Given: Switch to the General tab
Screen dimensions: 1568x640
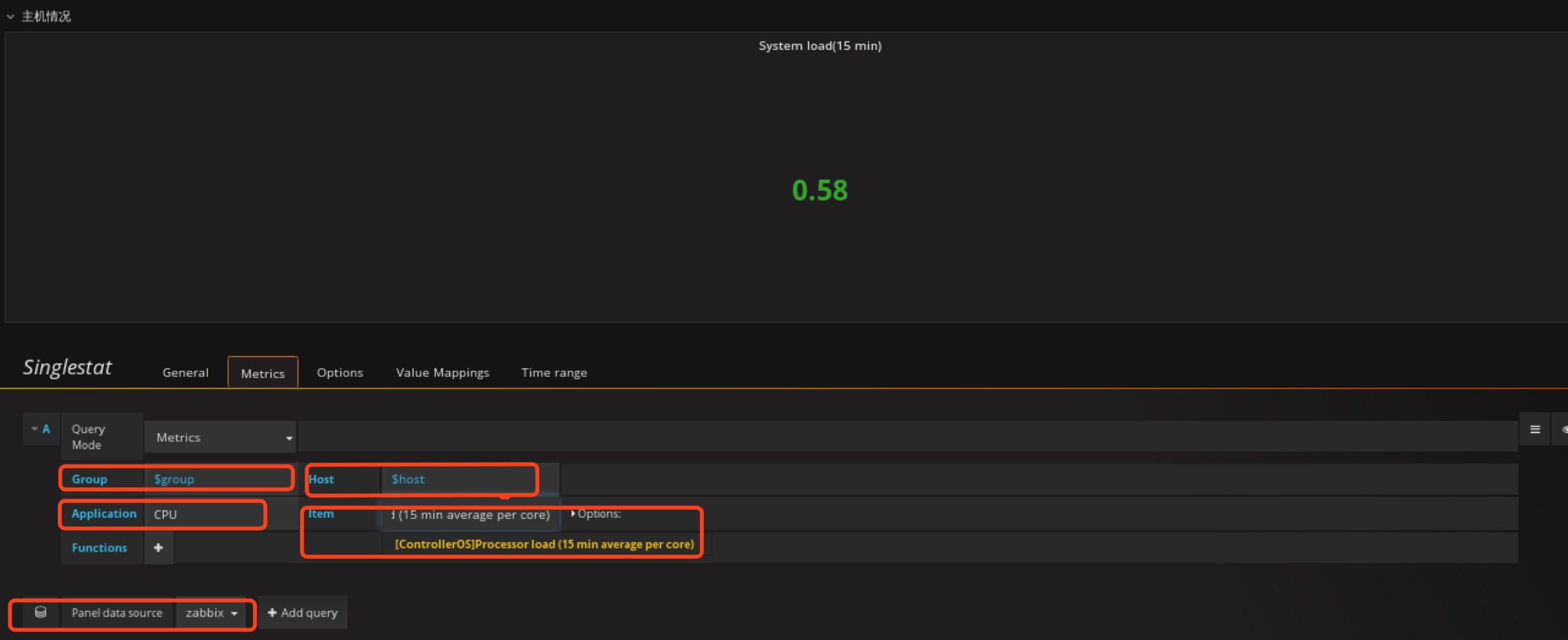Looking at the screenshot, I should pyautogui.click(x=185, y=373).
